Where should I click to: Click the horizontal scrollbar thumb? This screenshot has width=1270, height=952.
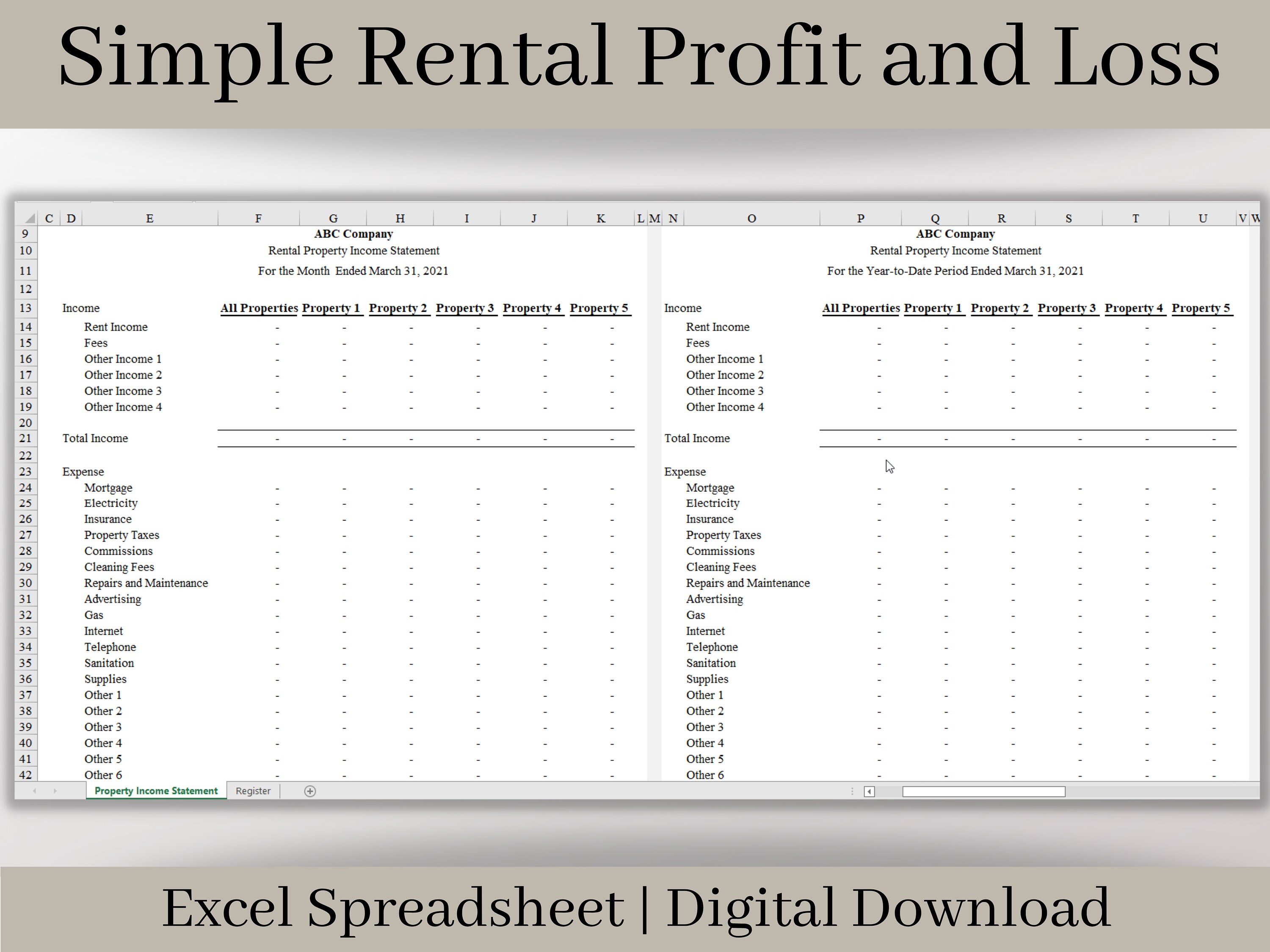pos(984,791)
